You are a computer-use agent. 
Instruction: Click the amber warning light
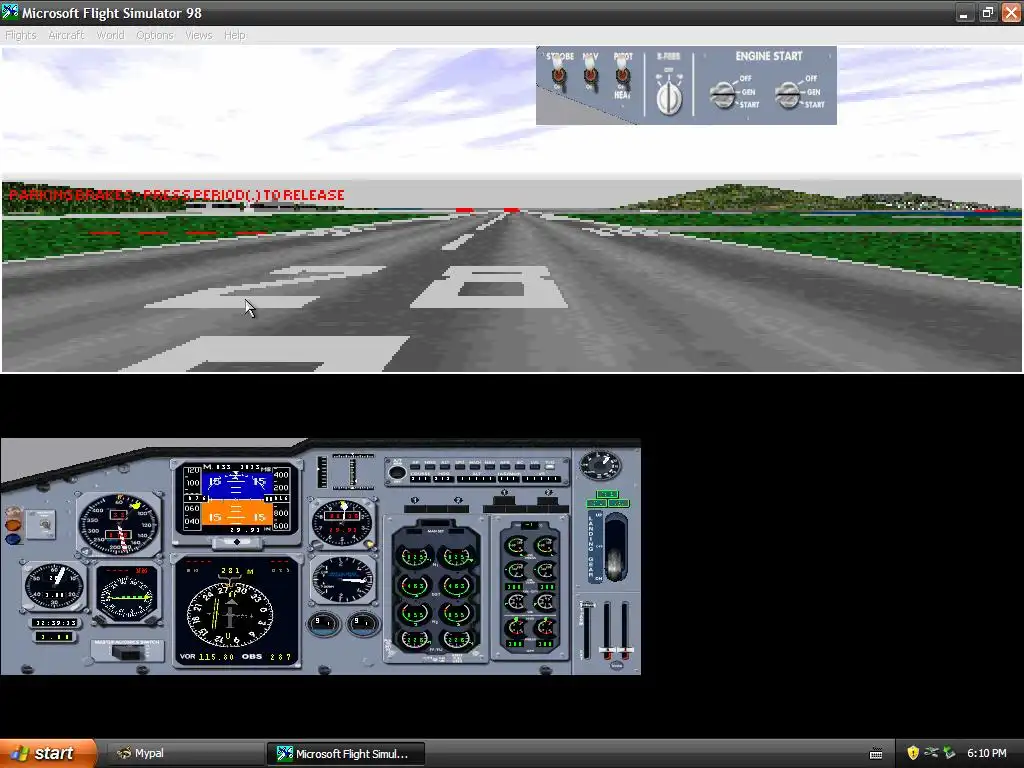coord(12,524)
